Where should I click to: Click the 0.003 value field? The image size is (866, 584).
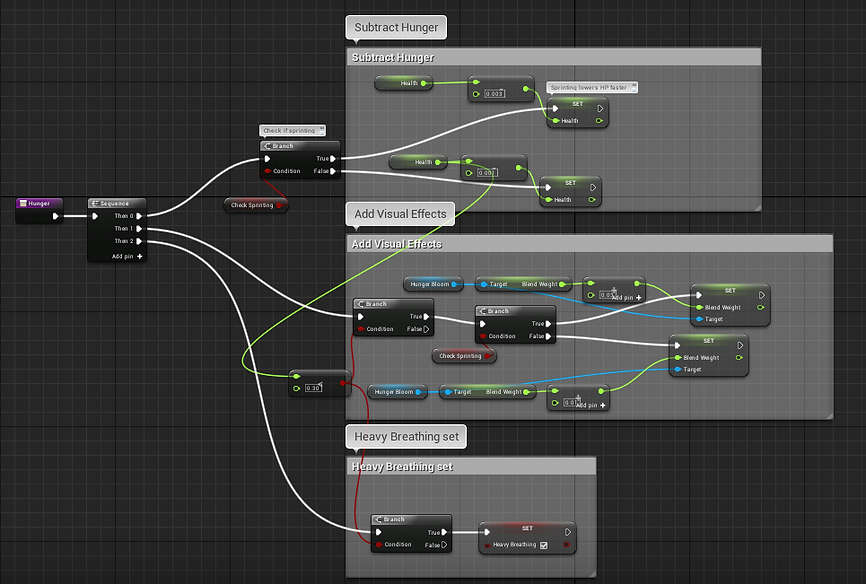494,94
